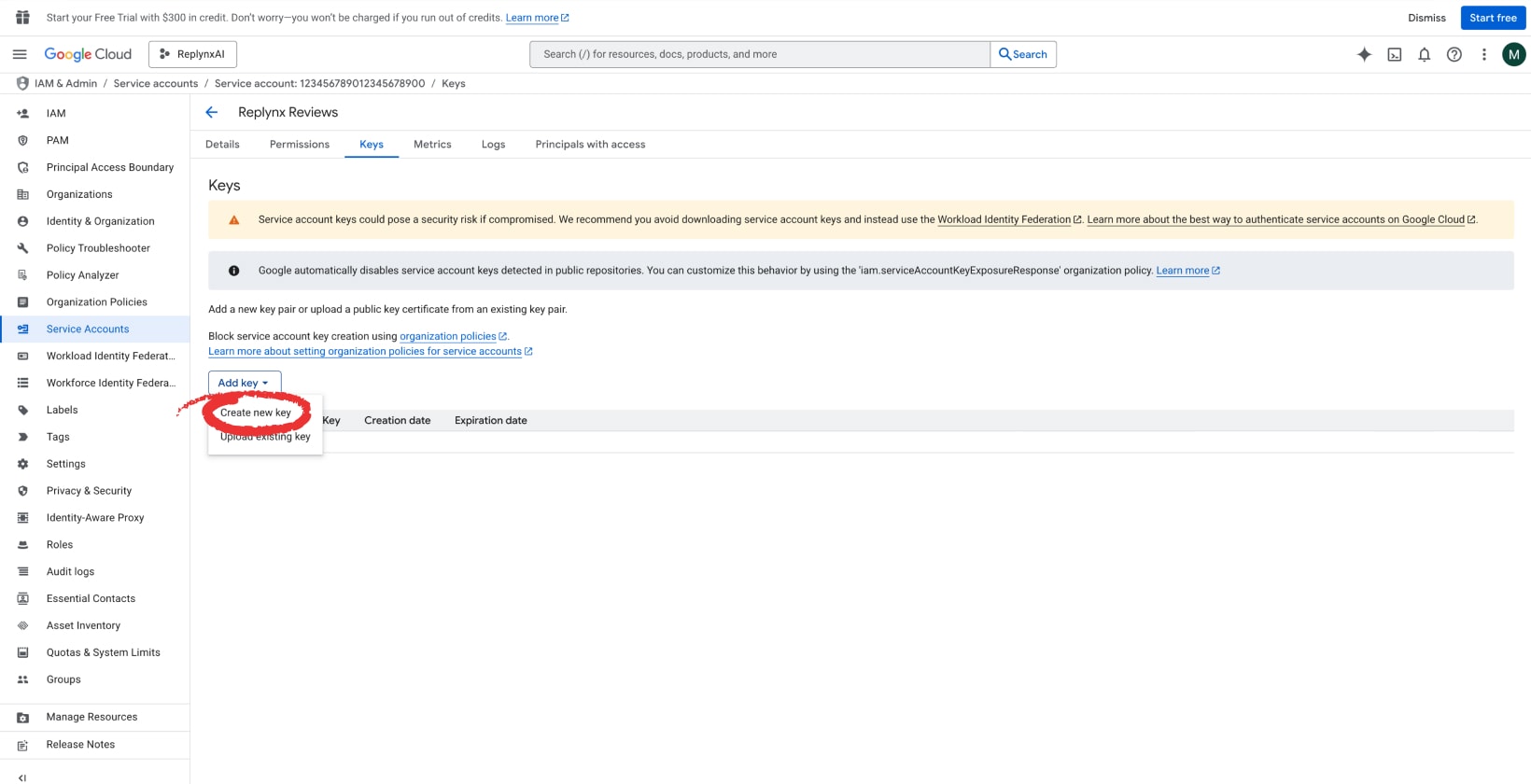
Task: Click Service accounts breadcrumb
Action: click(156, 83)
